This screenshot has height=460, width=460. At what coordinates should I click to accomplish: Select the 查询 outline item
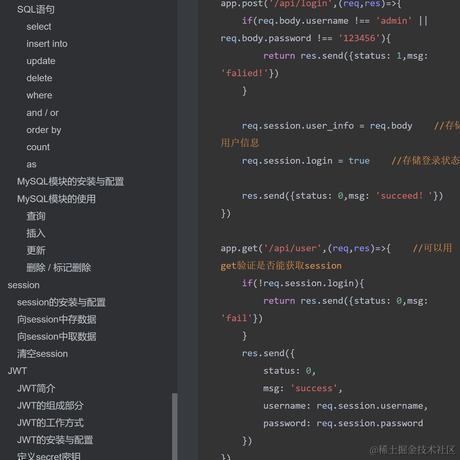point(36,216)
